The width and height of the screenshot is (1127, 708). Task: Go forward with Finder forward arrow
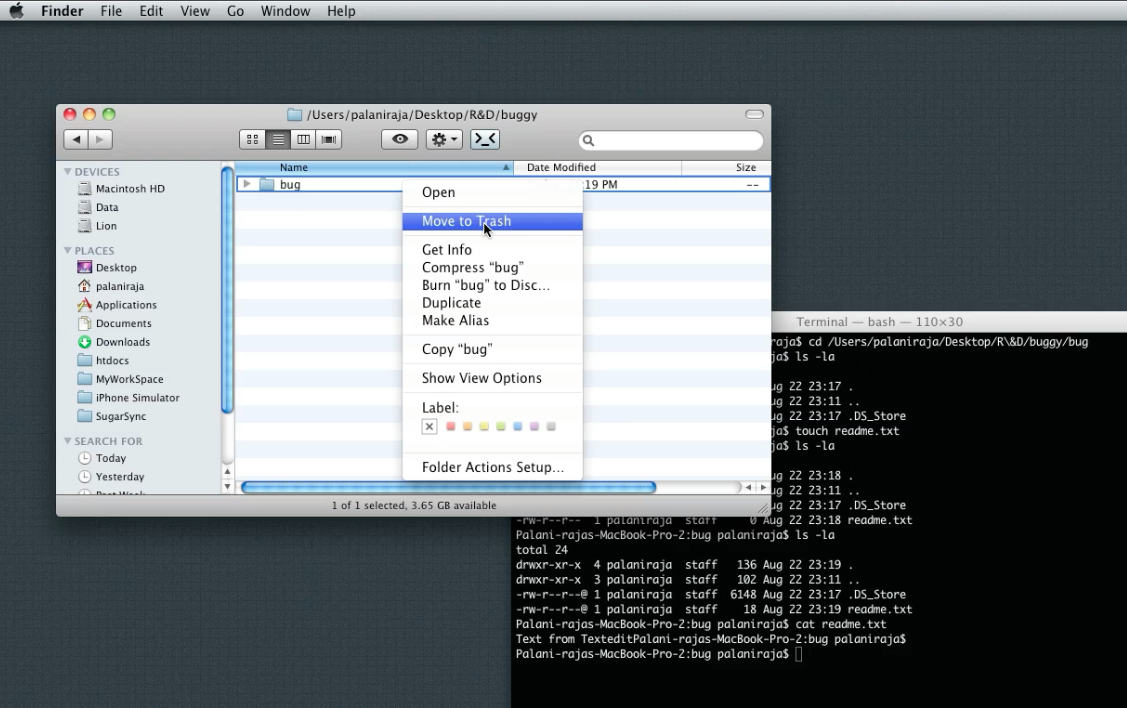pyautogui.click(x=101, y=139)
